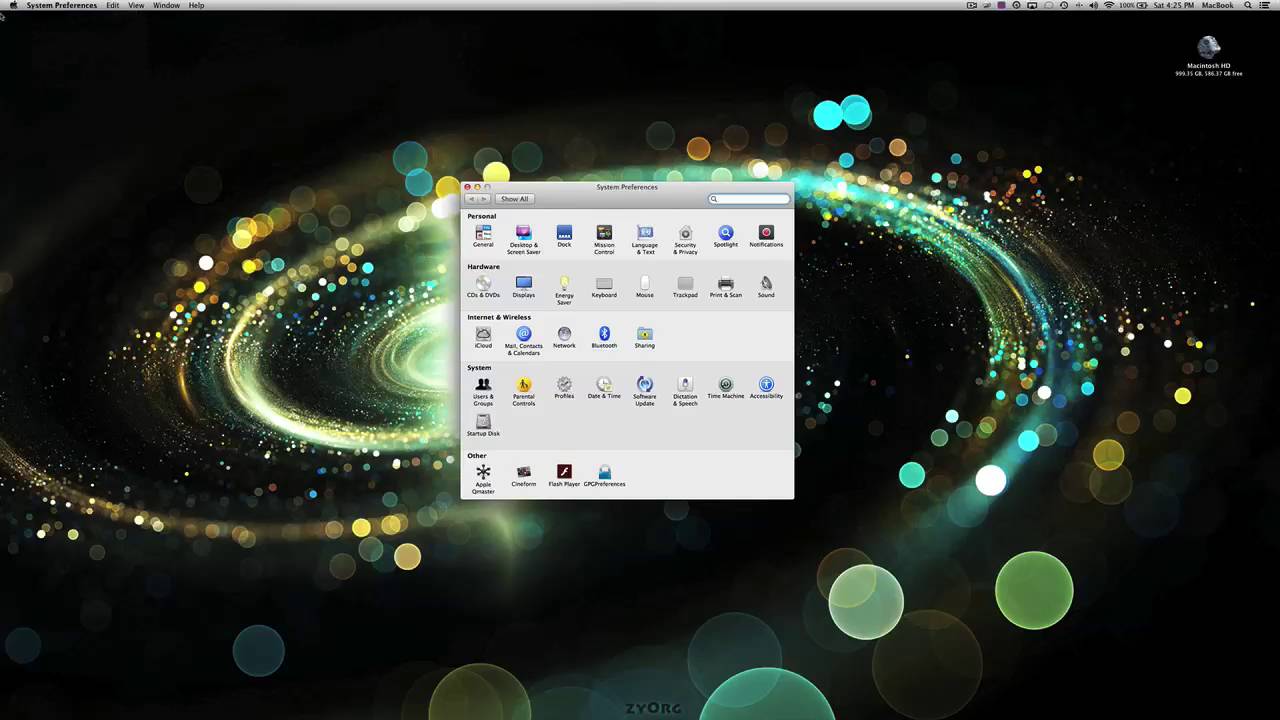Open Software Update preferences
1280x720 pixels.
coord(645,391)
